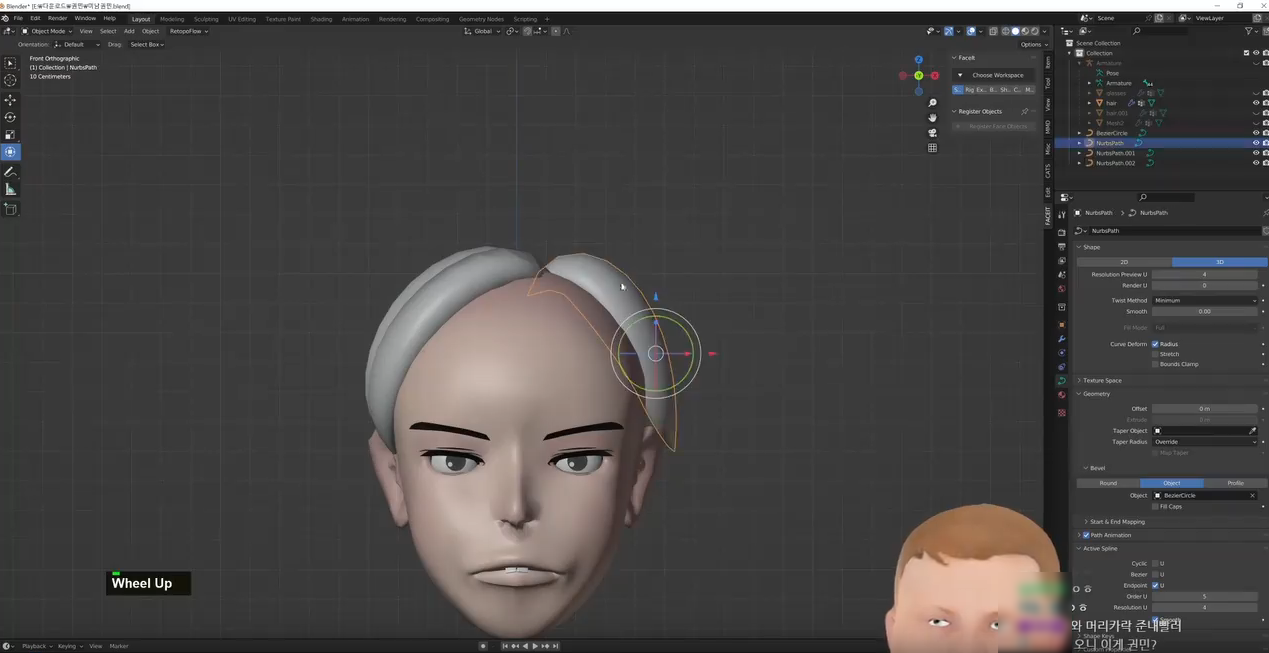Pick the Annotate pencil tool
Screen dimensions: 1269x653
(10, 172)
